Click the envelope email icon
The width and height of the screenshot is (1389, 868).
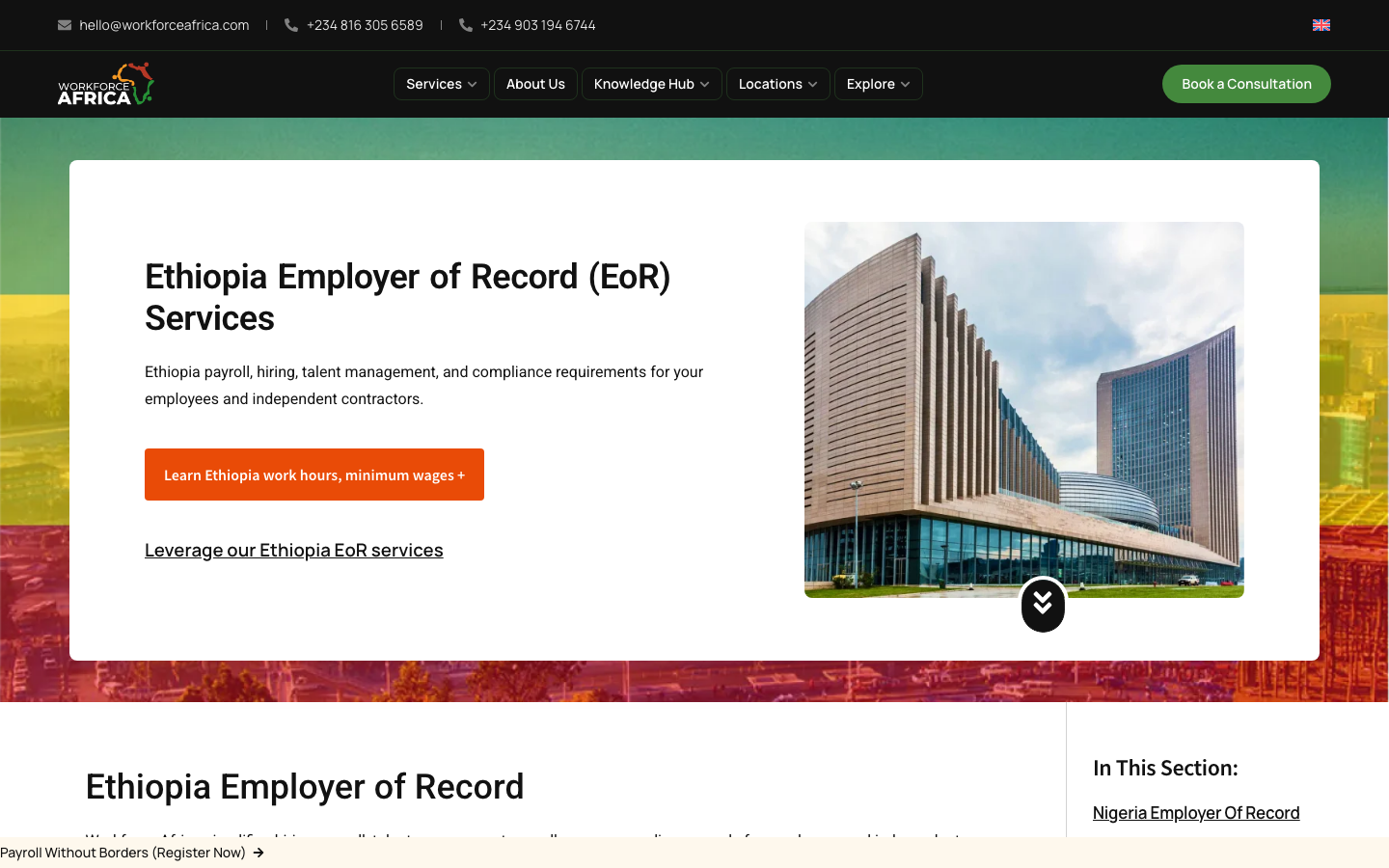65,25
